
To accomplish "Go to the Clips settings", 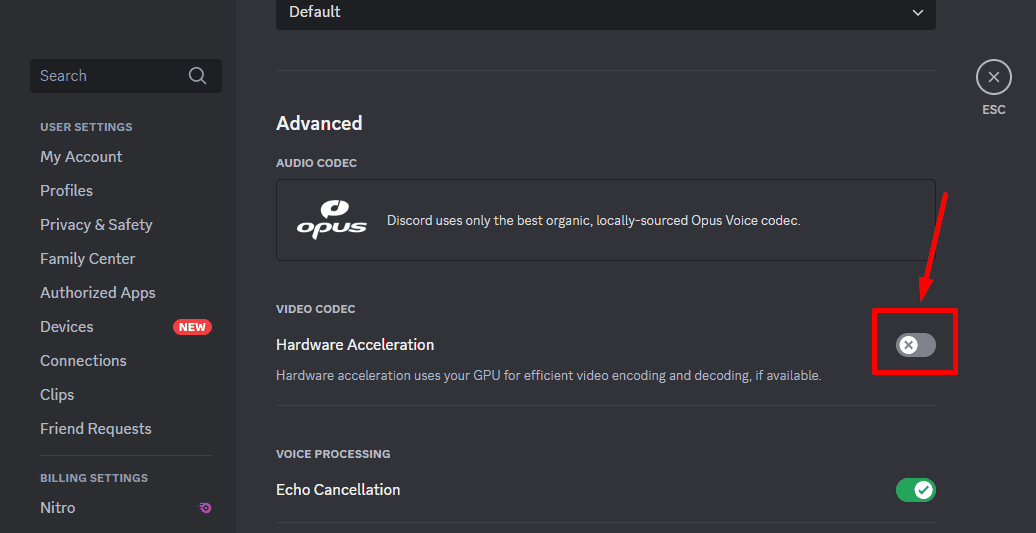I will 57,395.
